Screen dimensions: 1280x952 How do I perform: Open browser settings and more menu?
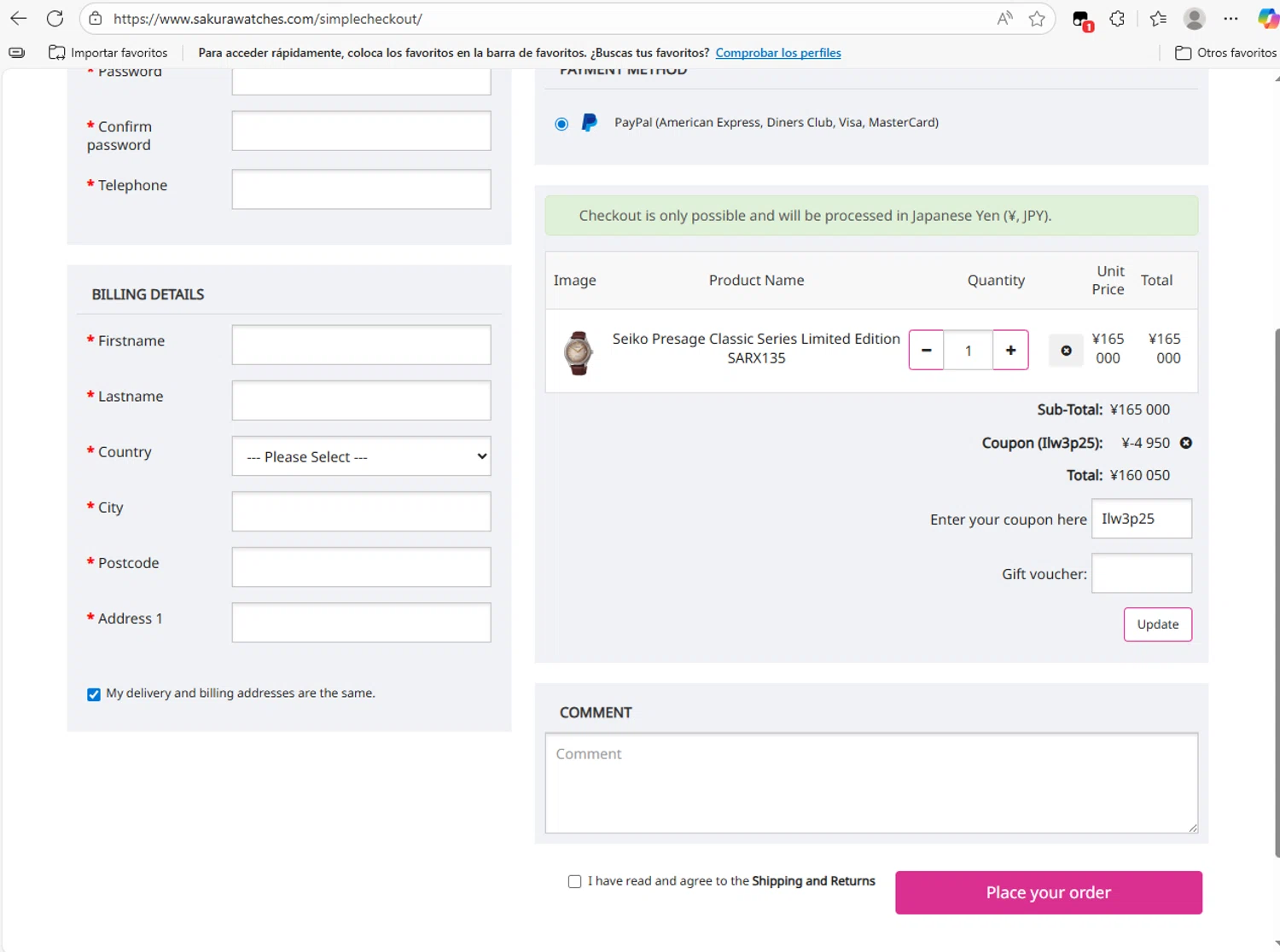1231,19
